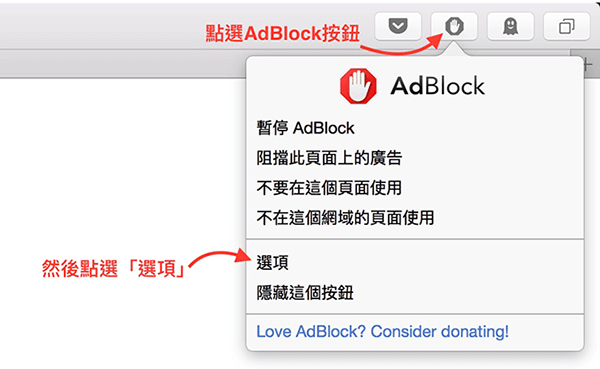Open 選項 from the AdBlock menu

[272, 263]
